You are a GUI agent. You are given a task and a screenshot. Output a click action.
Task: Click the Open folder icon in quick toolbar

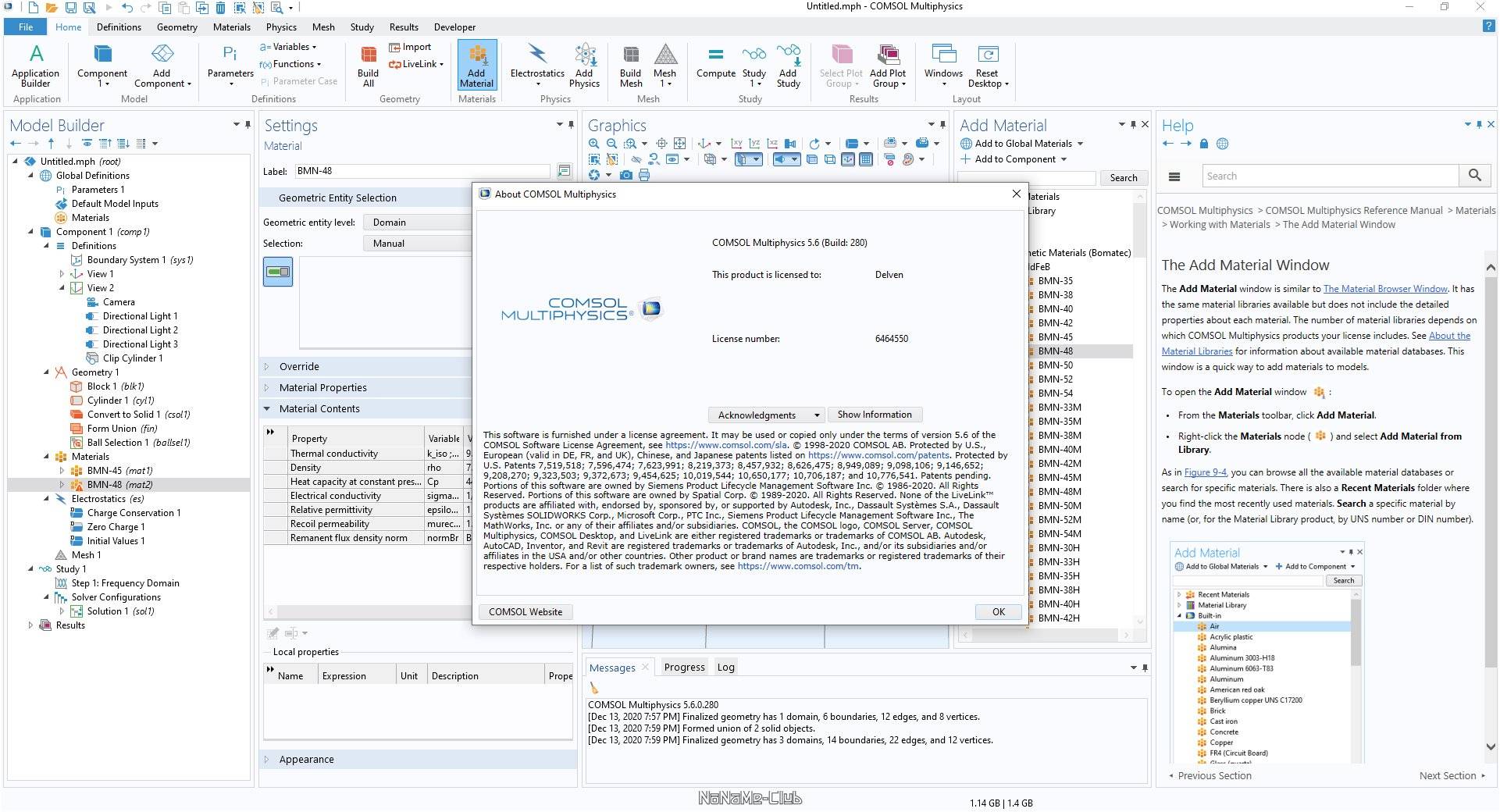point(52,8)
